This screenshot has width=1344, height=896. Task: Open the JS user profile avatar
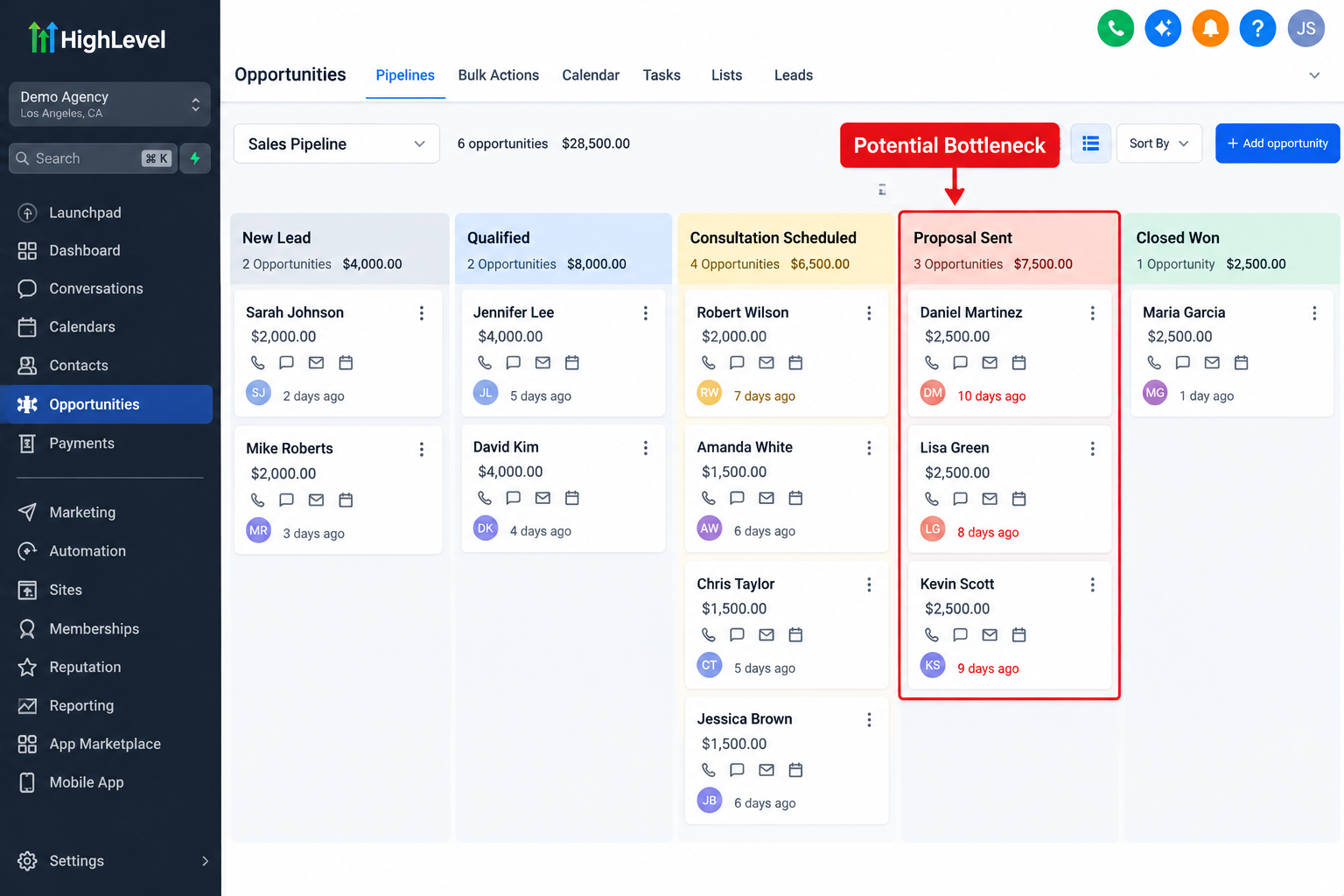[1306, 29]
